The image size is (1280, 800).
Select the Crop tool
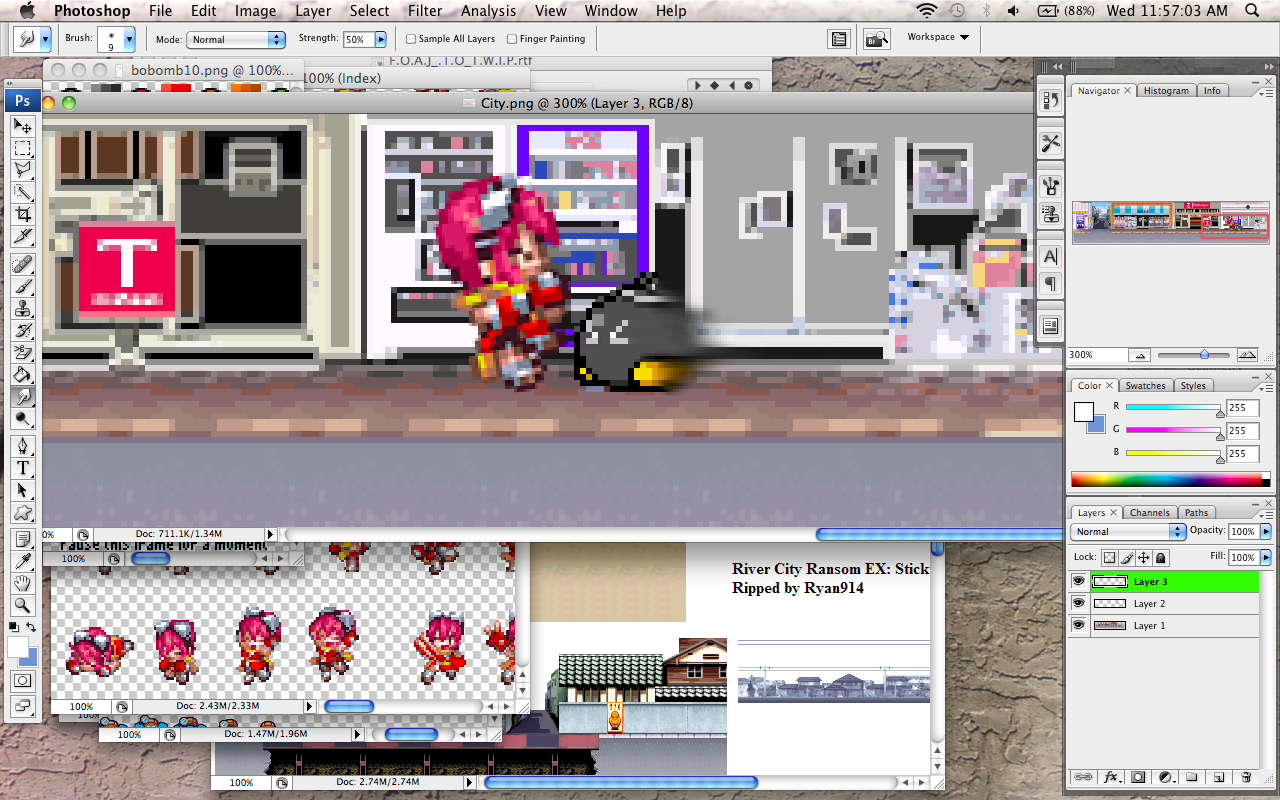22,215
